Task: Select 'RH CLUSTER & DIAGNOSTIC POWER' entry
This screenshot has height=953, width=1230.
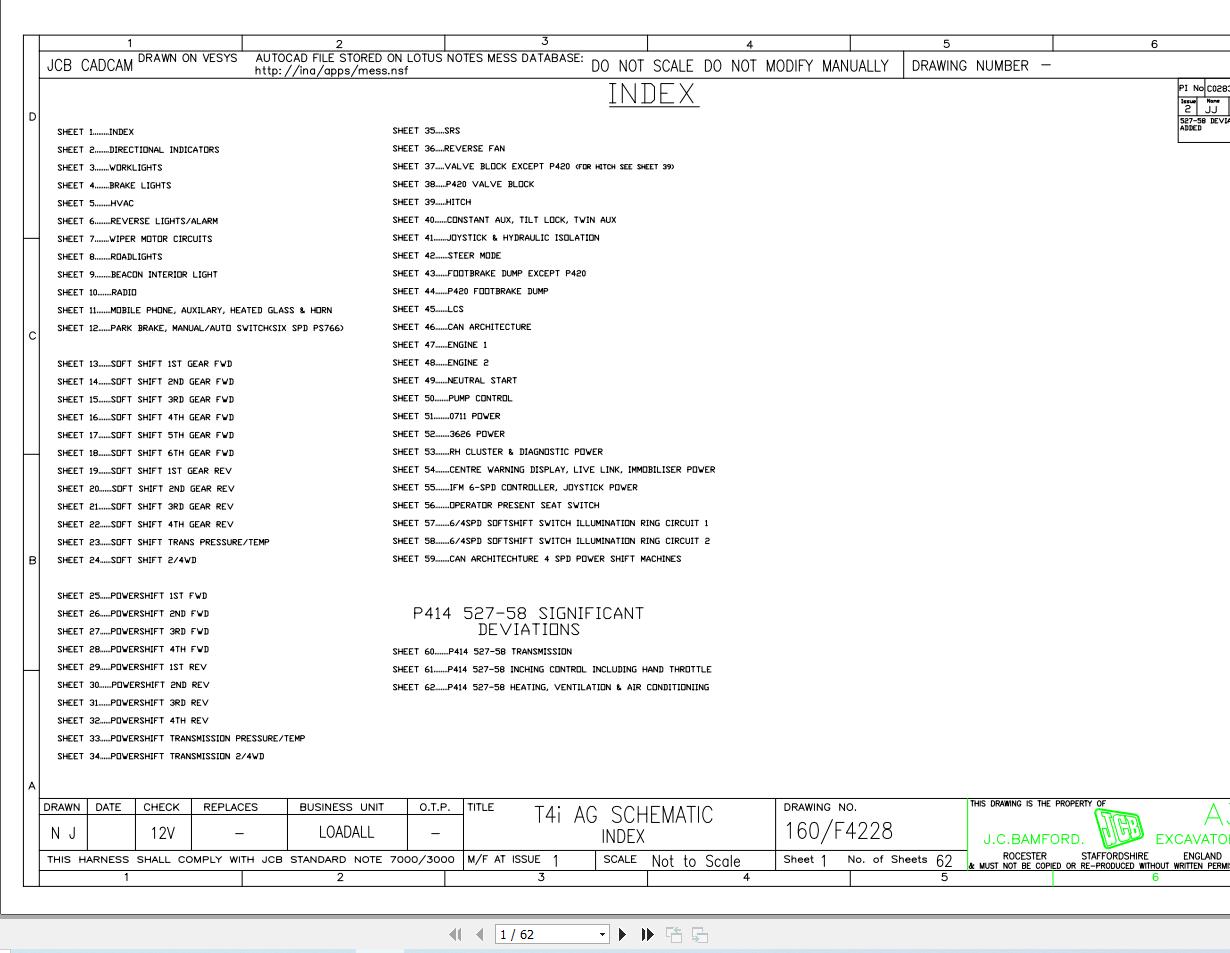Action: 498,452
